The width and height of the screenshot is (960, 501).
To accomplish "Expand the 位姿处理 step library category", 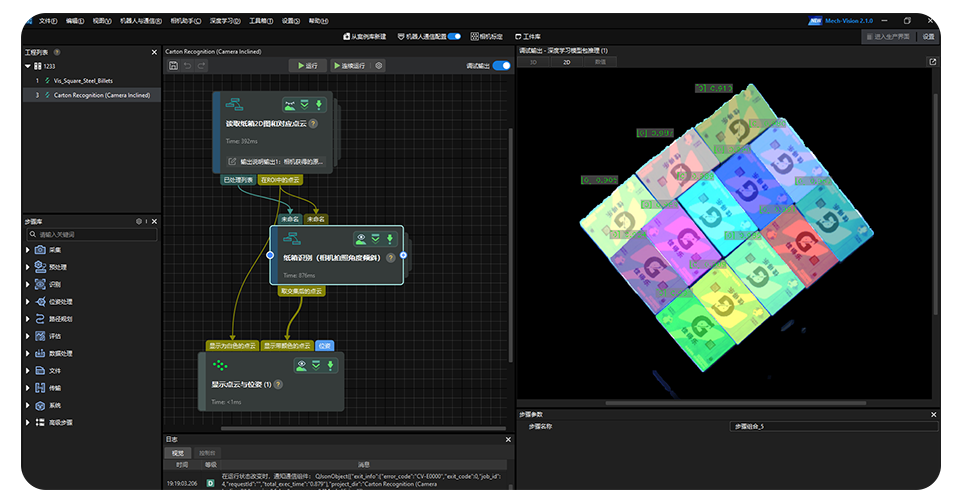I will point(27,301).
